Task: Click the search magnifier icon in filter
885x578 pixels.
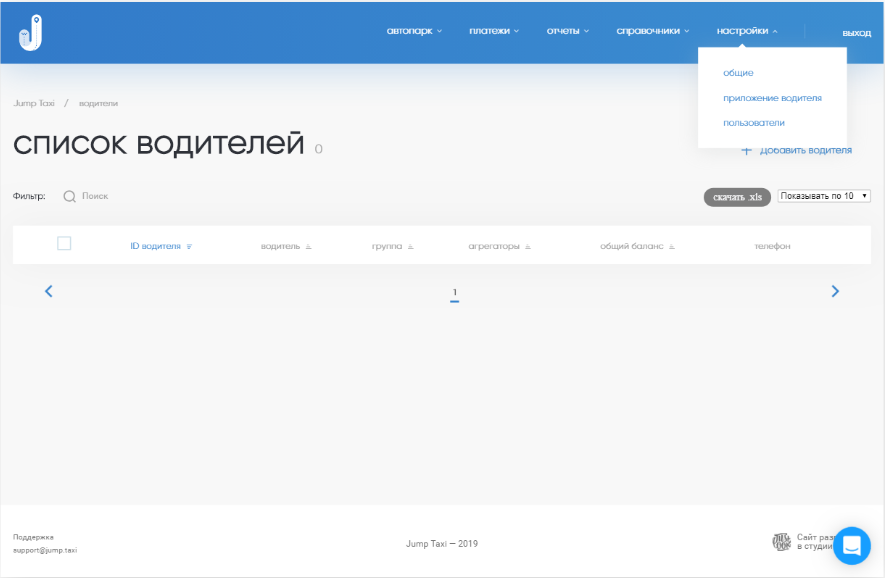Action: (70, 196)
